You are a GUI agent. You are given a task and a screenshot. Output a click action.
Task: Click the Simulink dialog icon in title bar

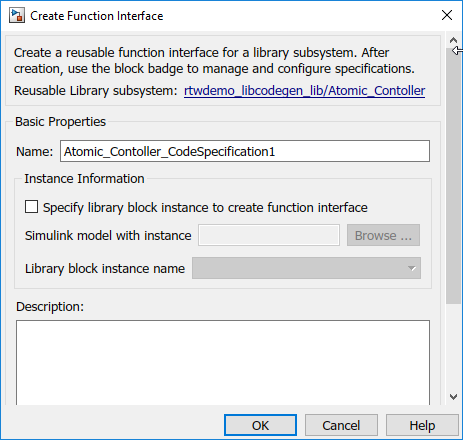coord(17,16)
